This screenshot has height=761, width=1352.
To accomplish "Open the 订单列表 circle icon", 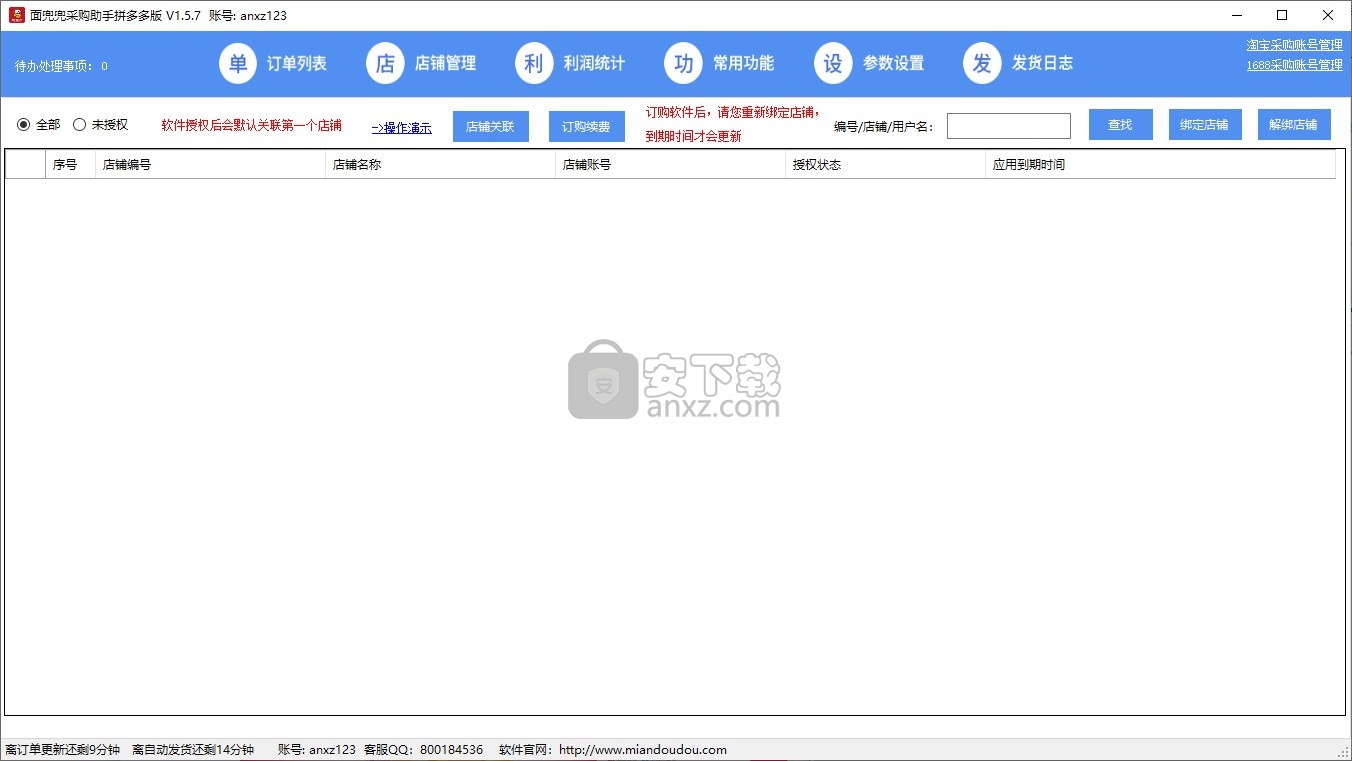I will coord(238,63).
